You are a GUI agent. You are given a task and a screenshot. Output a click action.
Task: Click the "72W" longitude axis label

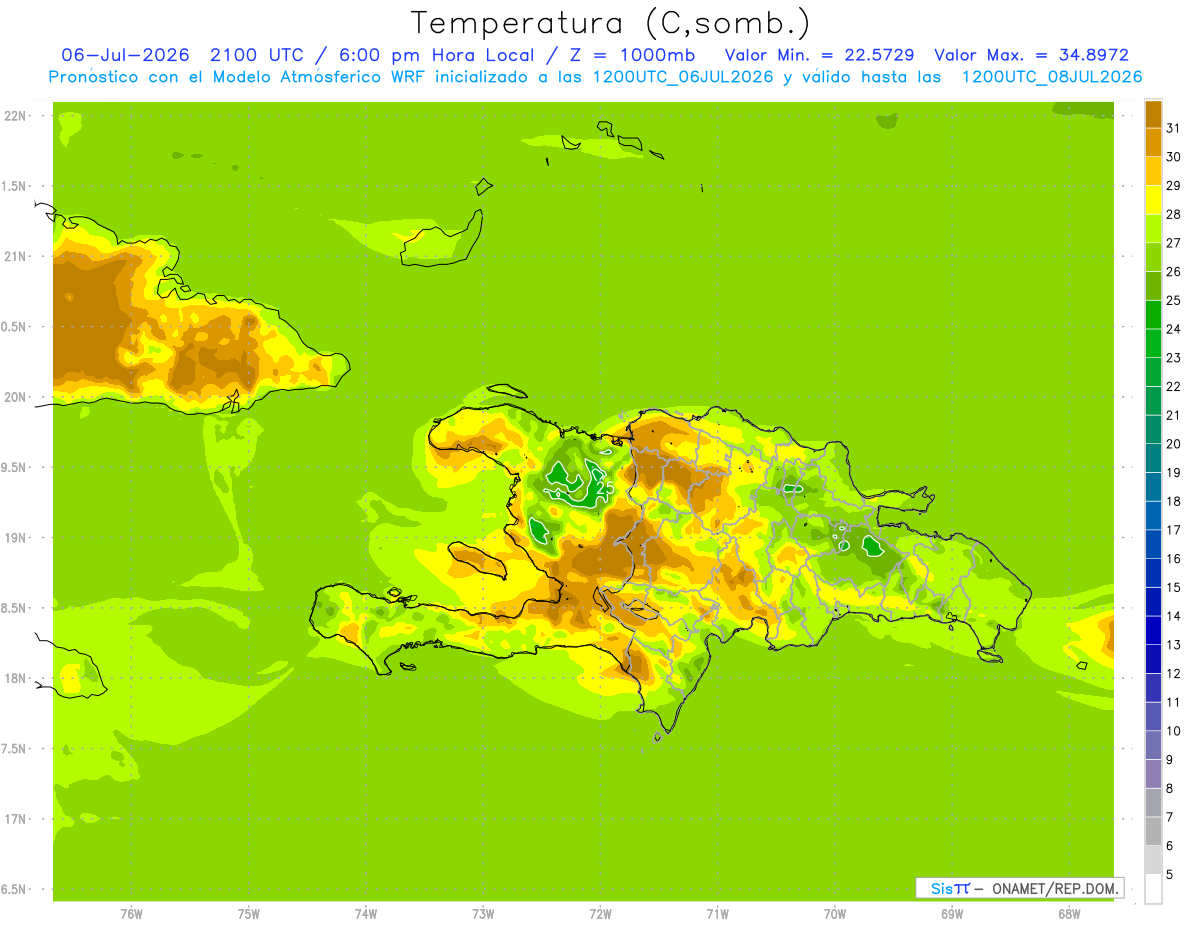click(600, 913)
